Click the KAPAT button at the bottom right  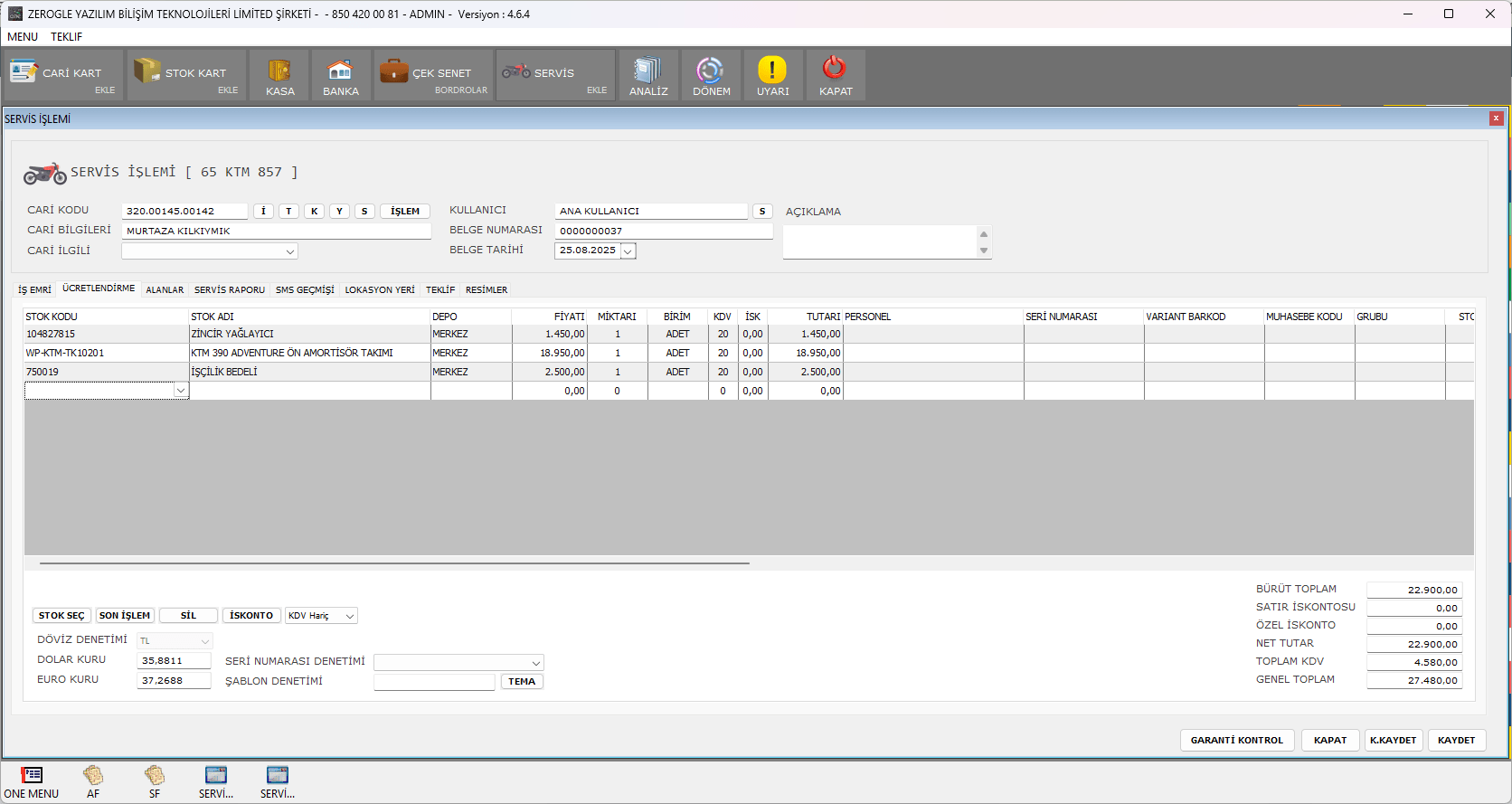click(x=1330, y=741)
